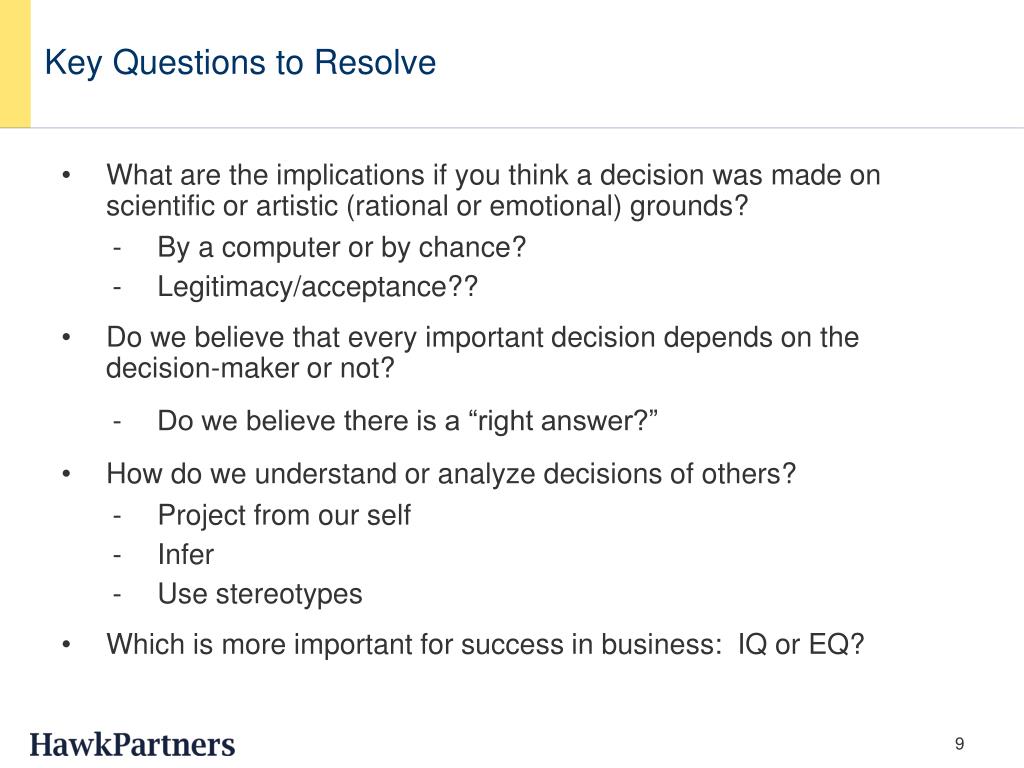Click the slide page number 9
Image resolution: width=1024 pixels, height=768 pixels.
click(x=959, y=744)
